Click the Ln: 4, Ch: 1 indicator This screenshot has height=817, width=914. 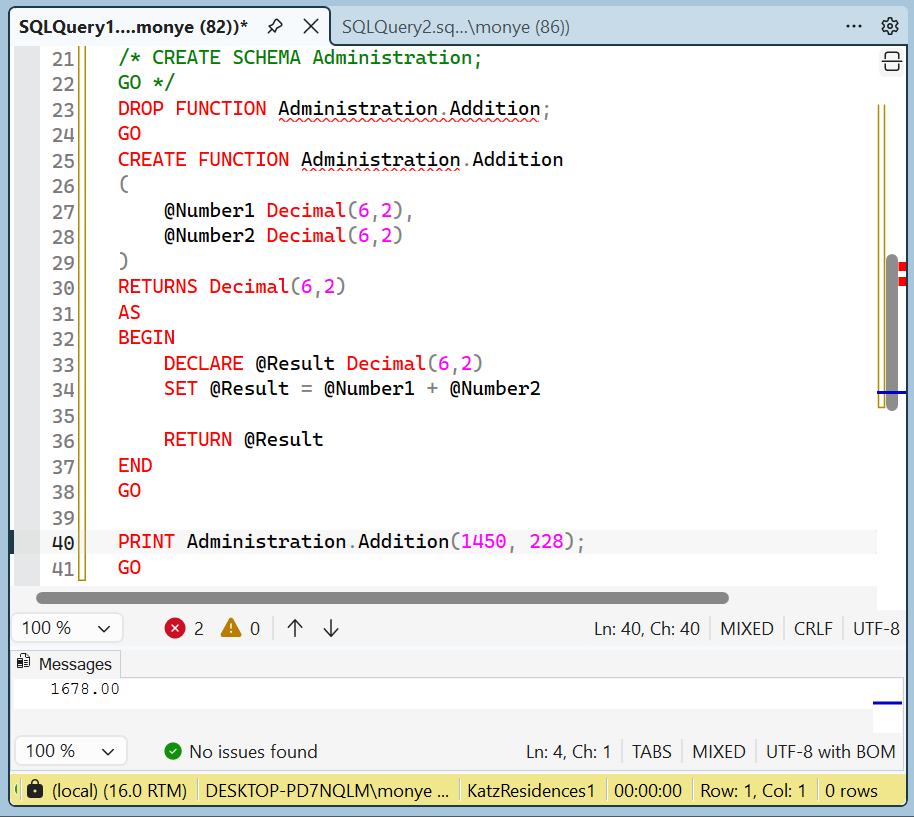(568, 752)
